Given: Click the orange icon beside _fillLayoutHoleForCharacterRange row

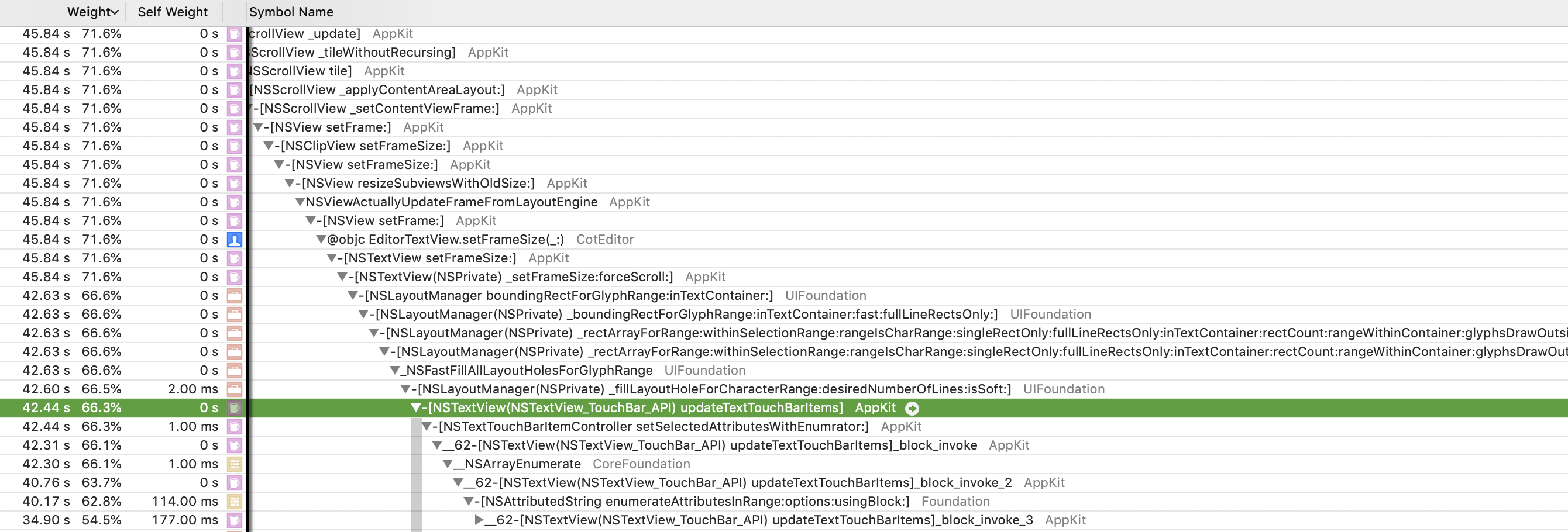Looking at the screenshot, I should pos(236,389).
